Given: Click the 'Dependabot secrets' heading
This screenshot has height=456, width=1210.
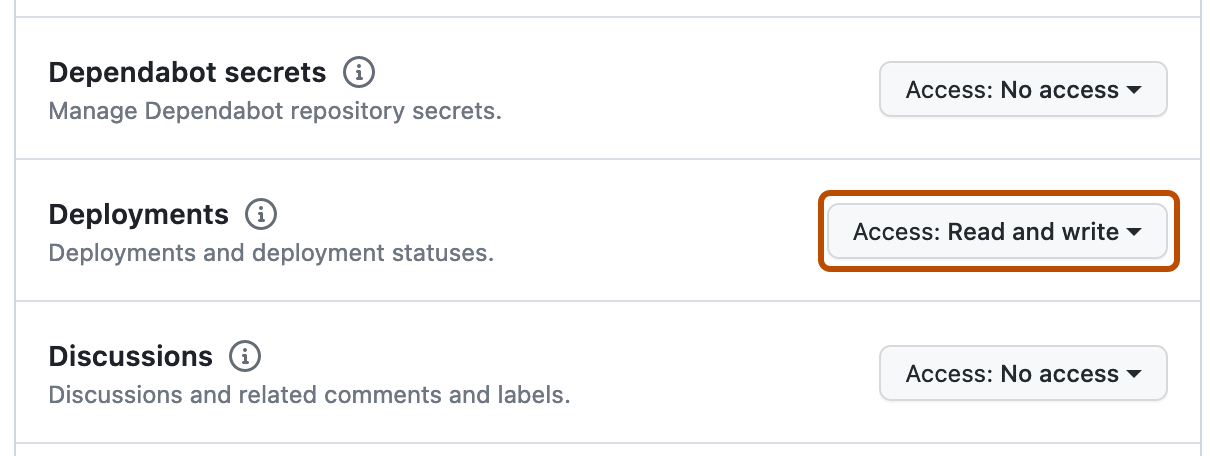Looking at the screenshot, I should coord(187,72).
